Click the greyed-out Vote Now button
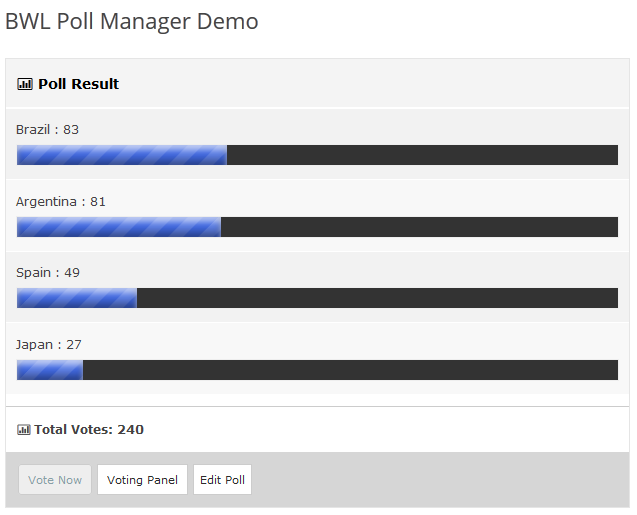 [55, 480]
